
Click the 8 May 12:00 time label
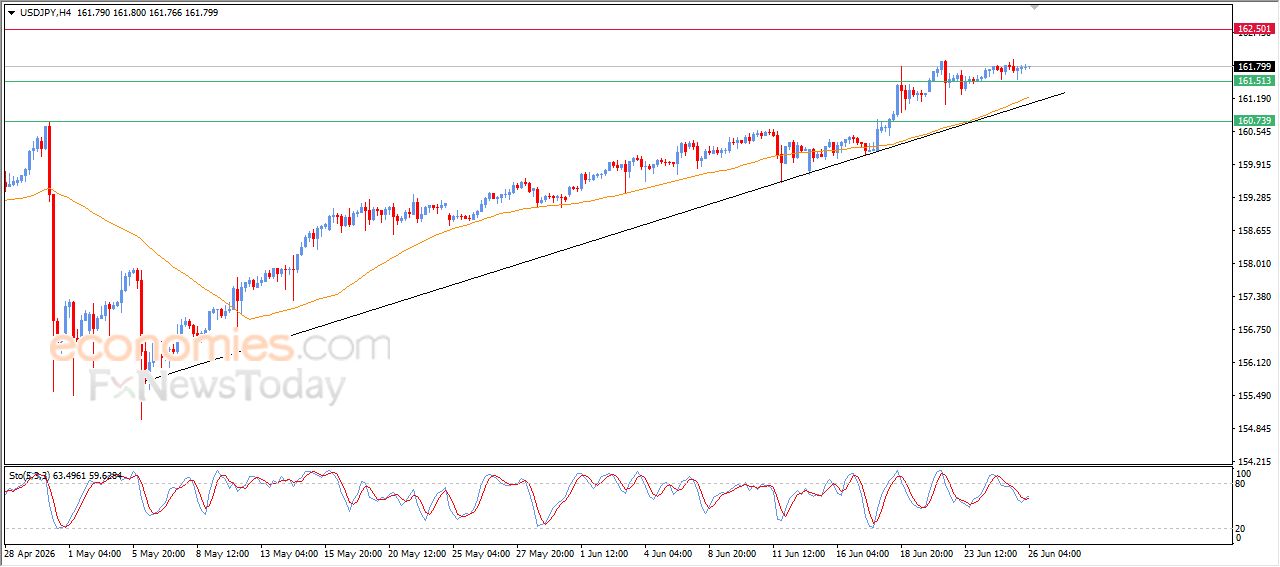pos(223,553)
